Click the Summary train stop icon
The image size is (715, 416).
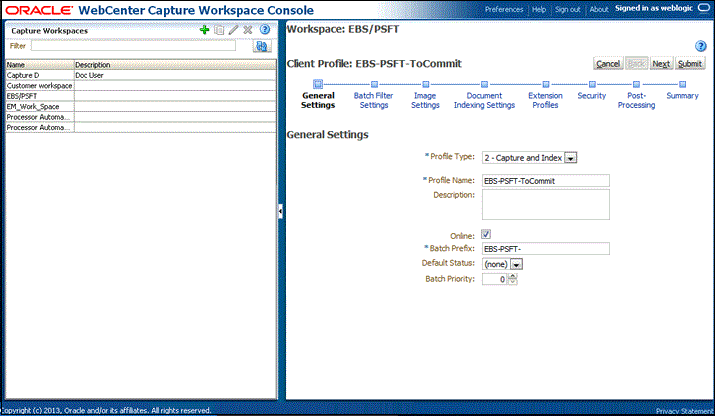point(682,84)
